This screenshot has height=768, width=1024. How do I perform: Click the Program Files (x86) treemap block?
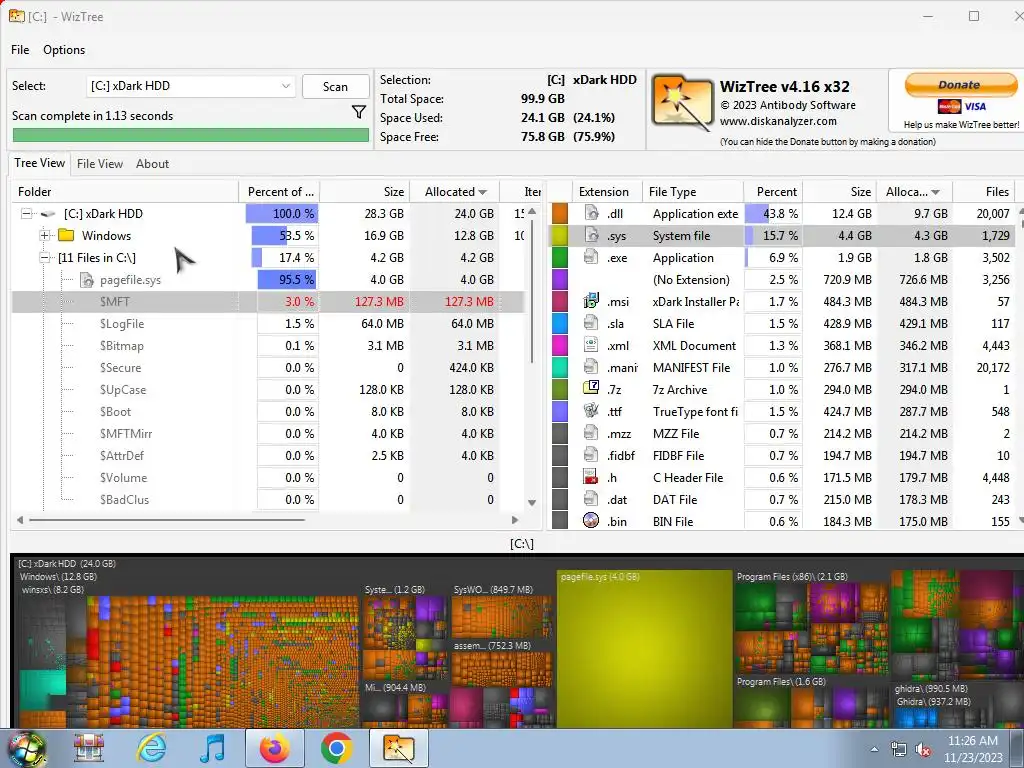(x=810, y=622)
